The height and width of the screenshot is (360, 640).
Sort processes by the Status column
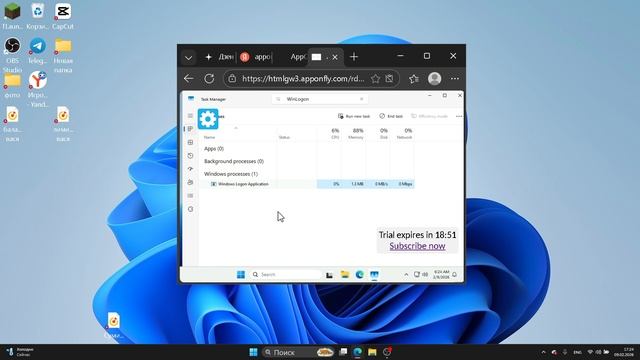click(x=284, y=138)
